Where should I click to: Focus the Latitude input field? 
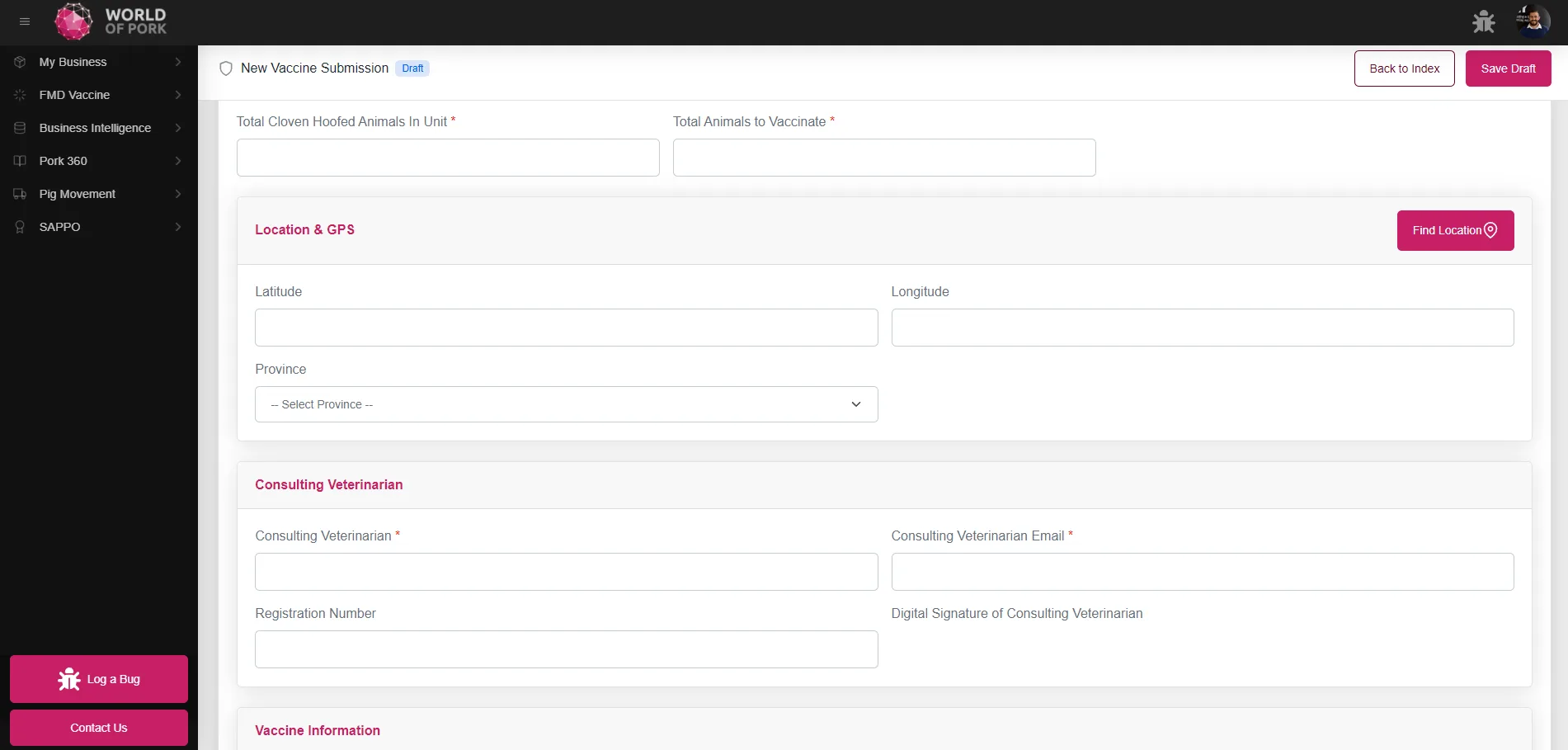click(x=566, y=328)
